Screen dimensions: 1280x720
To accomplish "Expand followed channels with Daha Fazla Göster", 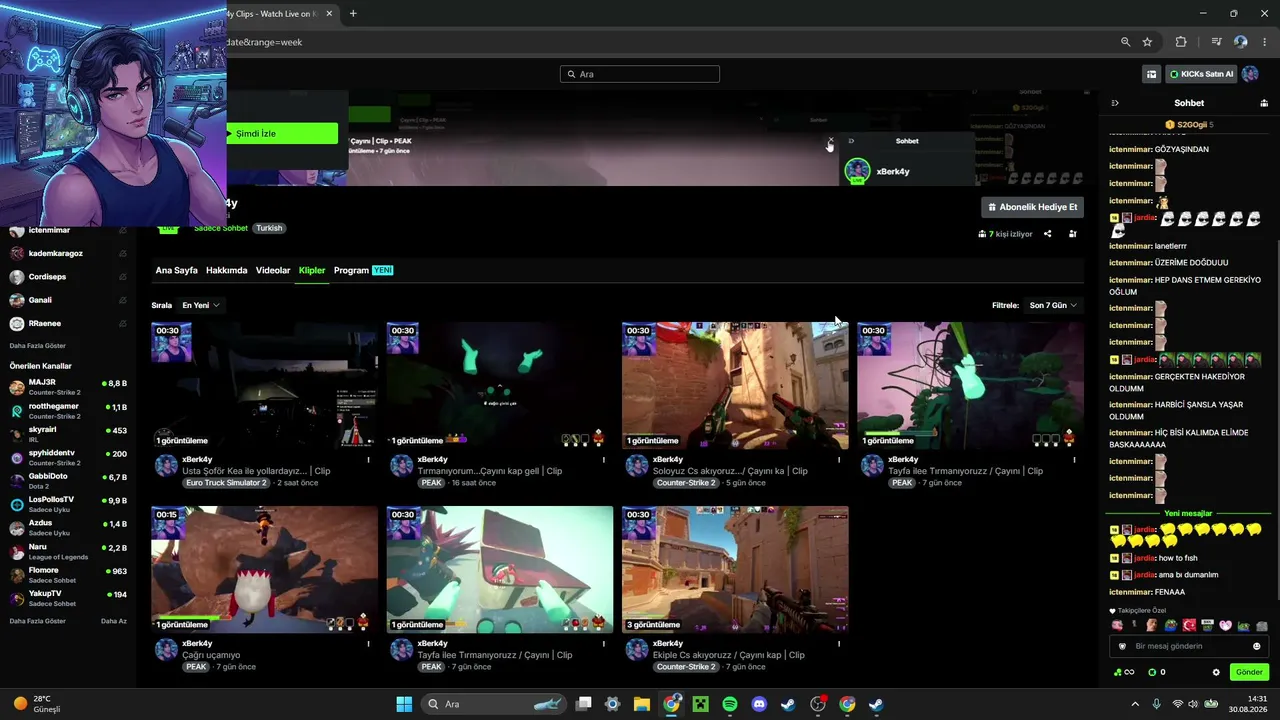I will [x=38, y=345].
